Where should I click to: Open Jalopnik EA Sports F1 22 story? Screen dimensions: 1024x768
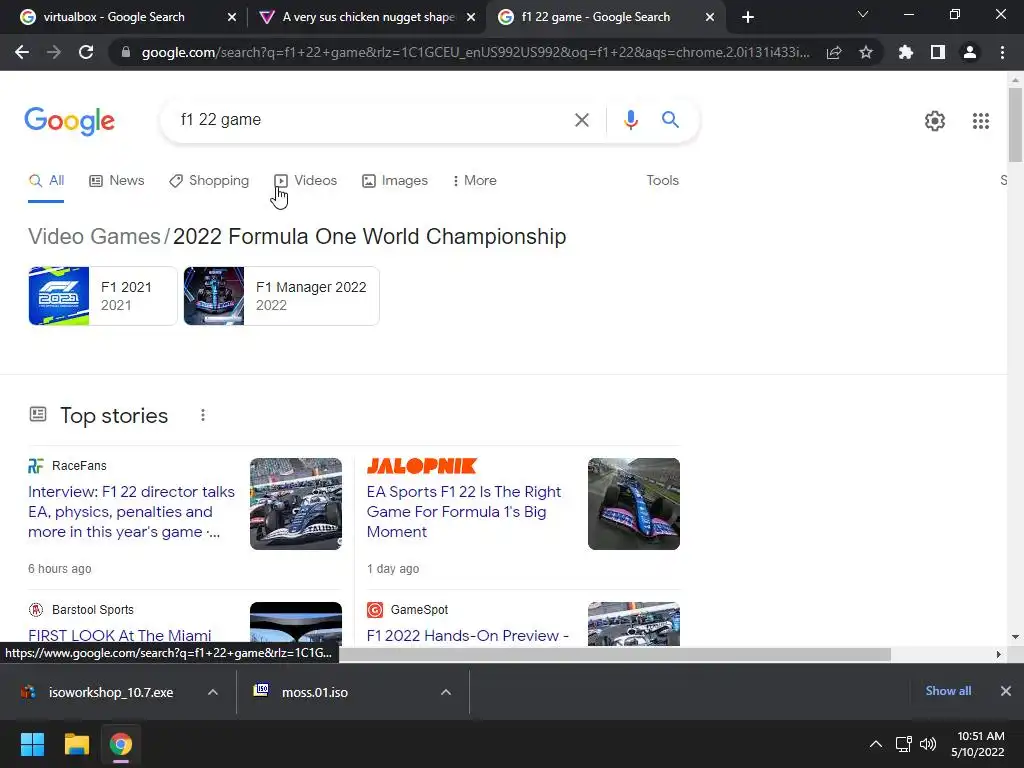[464, 511]
